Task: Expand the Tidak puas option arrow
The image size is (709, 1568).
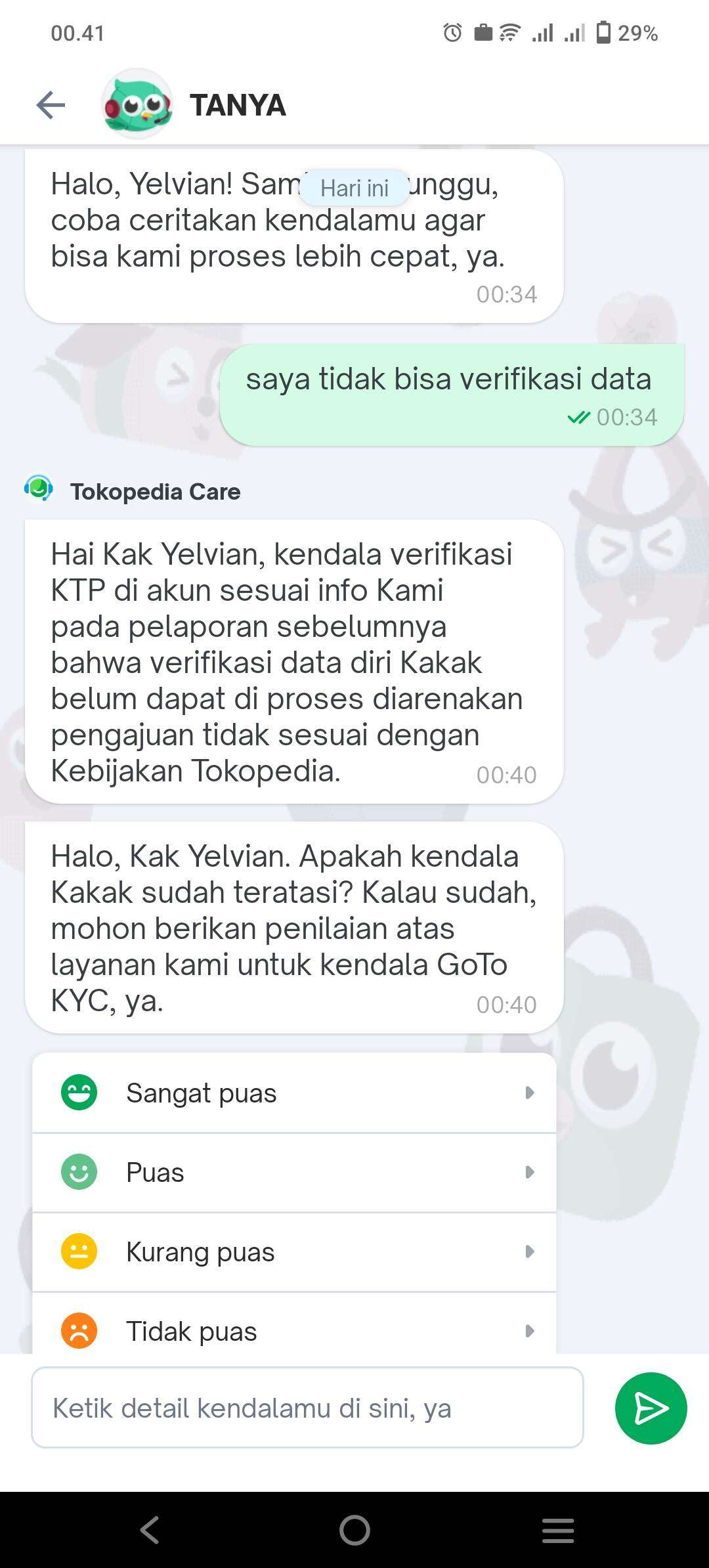Action: pos(529,1331)
